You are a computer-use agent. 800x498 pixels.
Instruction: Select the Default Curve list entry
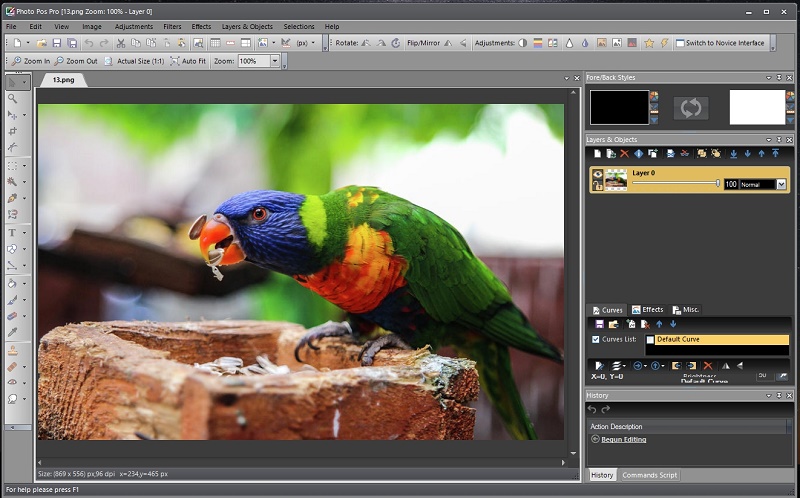(x=722, y=339)
